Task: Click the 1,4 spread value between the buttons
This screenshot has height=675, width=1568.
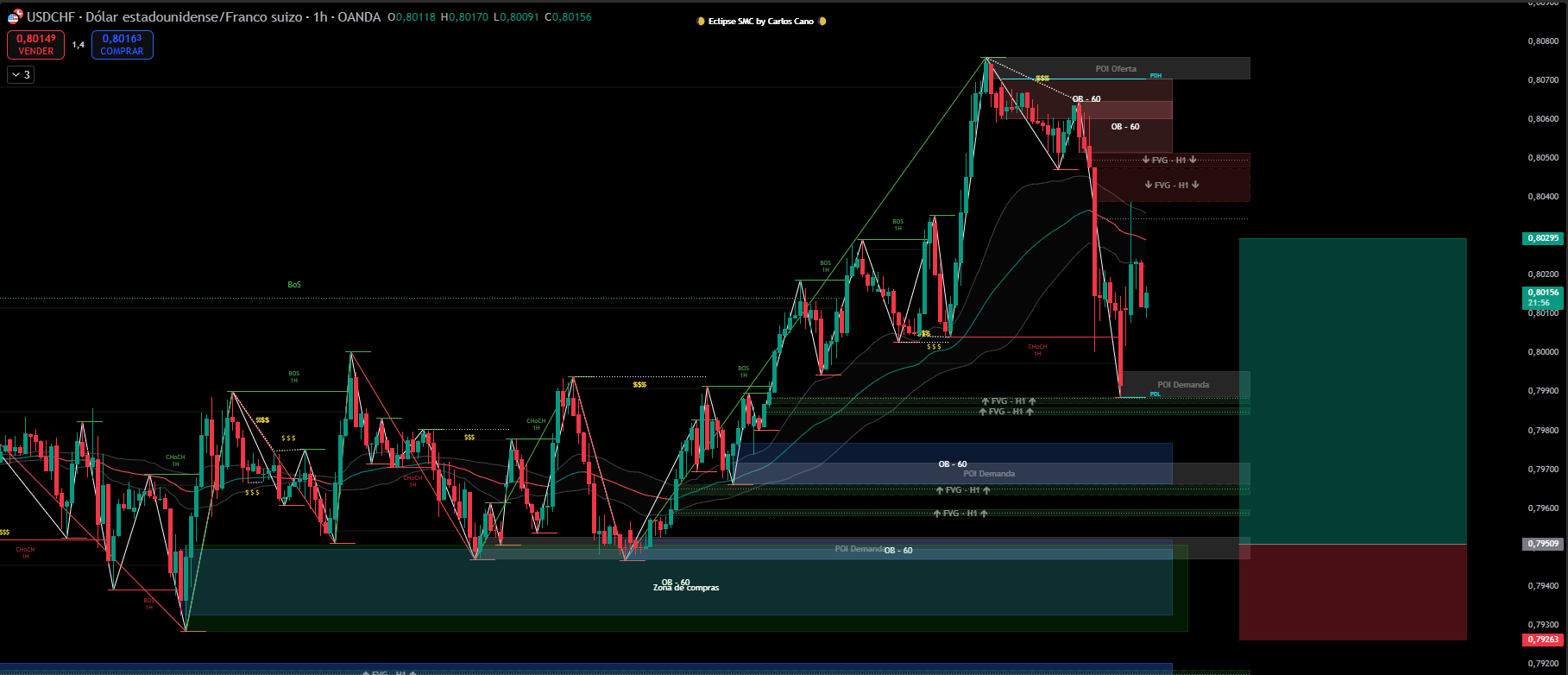Action: click(x=79, y=45)
